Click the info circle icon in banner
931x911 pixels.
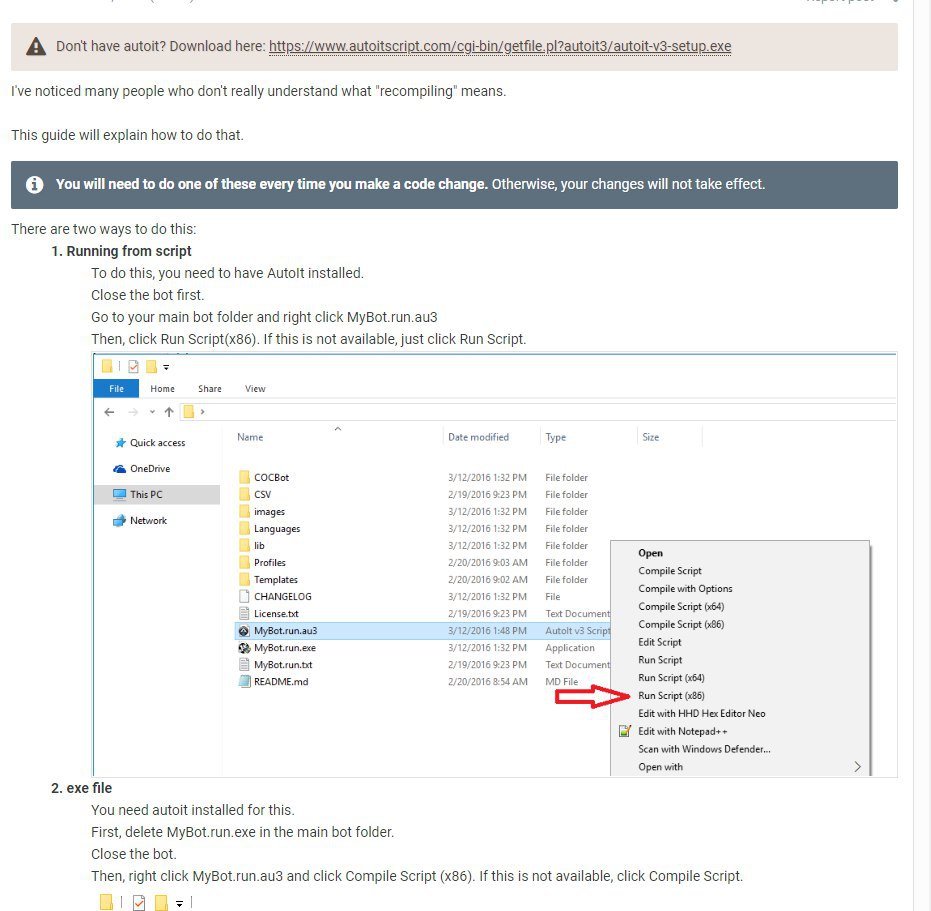pos(34,184)
